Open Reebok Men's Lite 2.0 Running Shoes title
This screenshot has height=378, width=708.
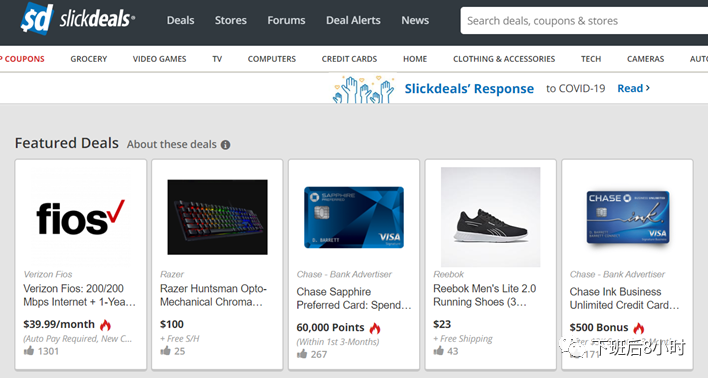(x=484, y=295)
